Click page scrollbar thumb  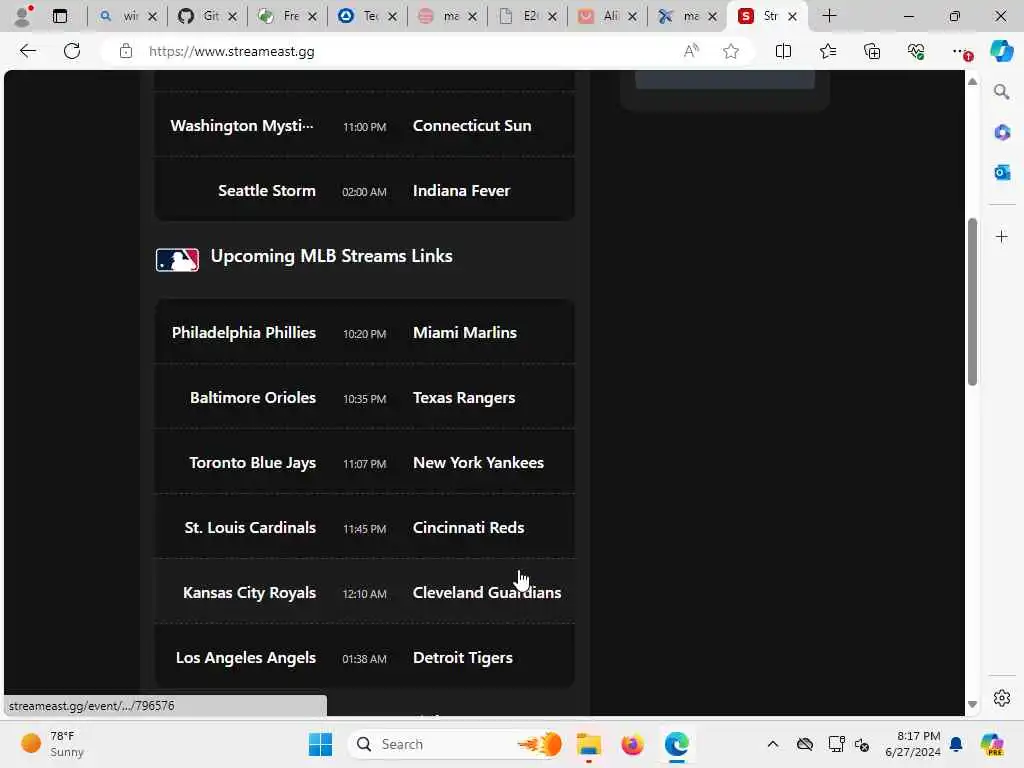pyautogui.click(x=972, y=302)
